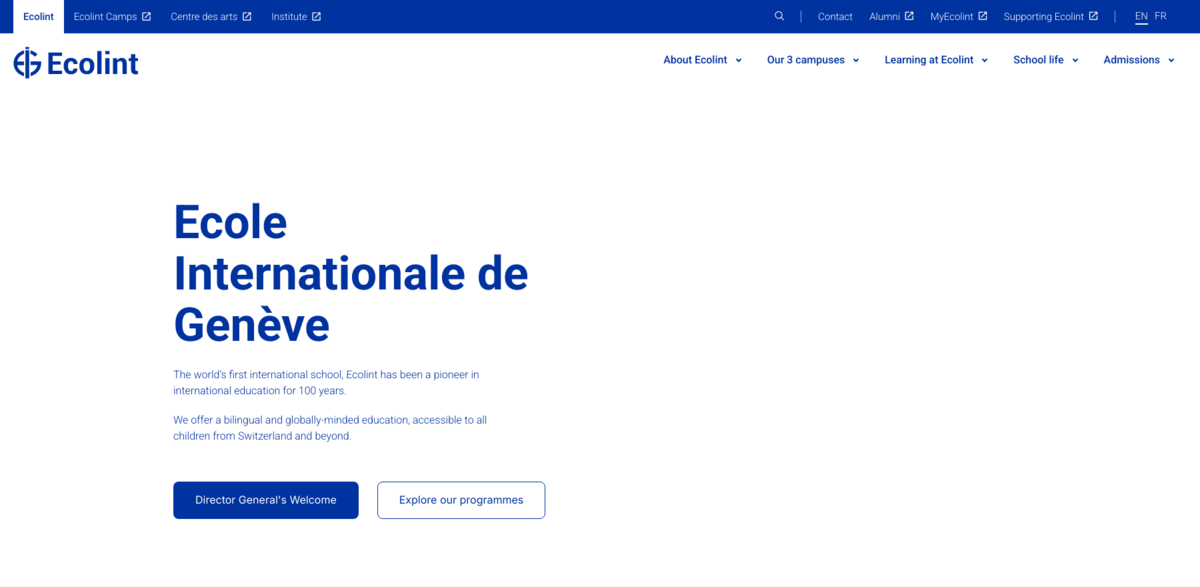Select the Ecolint tab in the top bar

[x=37, y=16]
